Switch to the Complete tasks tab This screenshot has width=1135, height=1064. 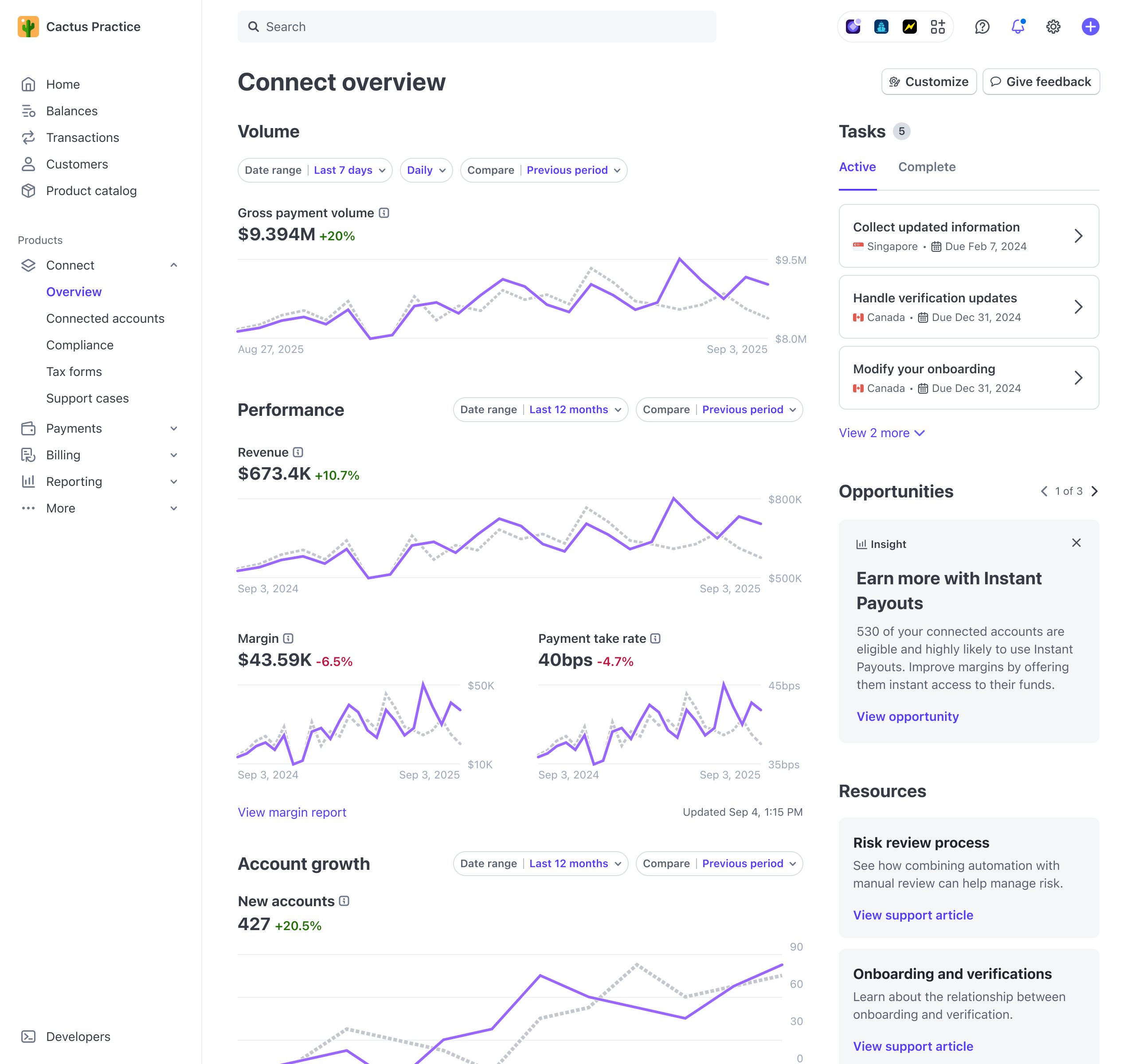click(x=927, y=167)
